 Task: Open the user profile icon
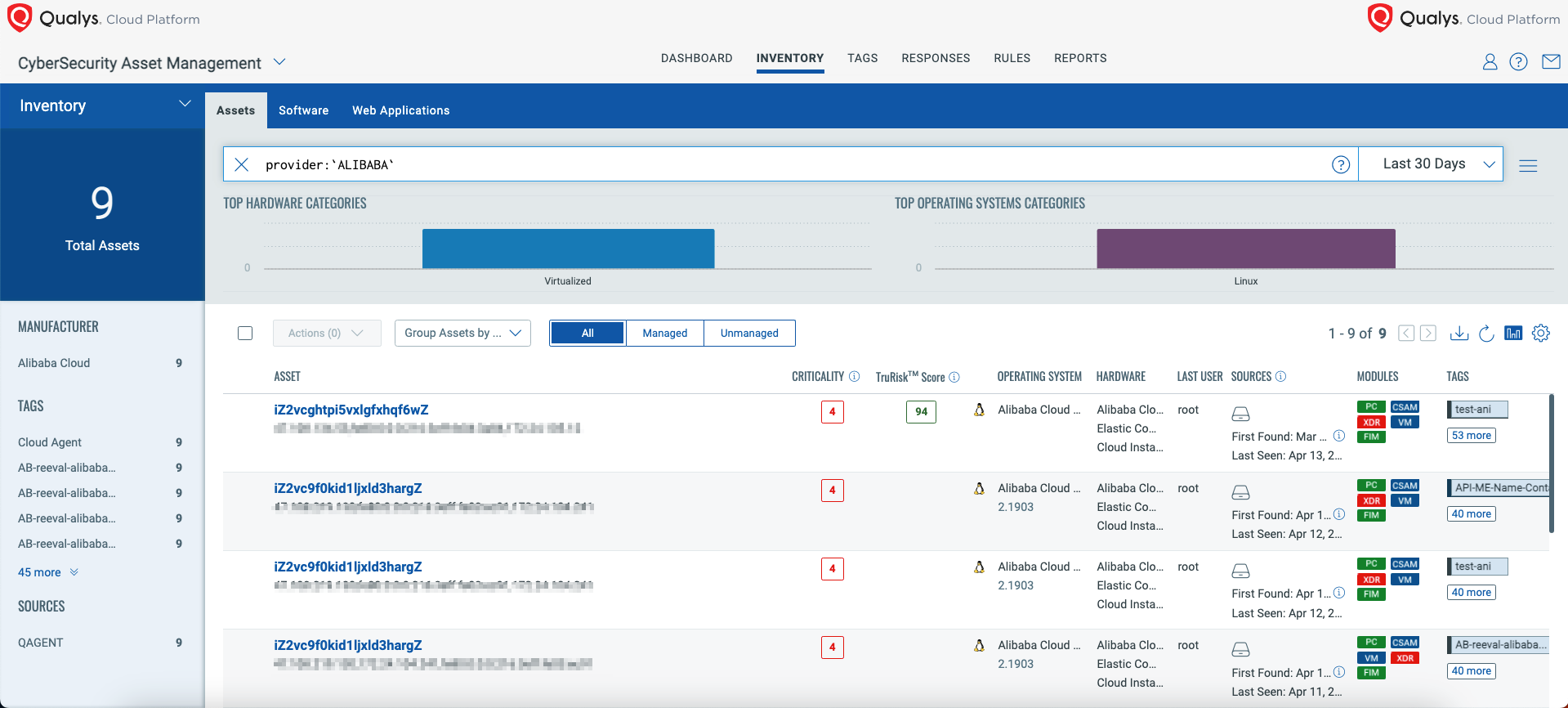click(1490, 62)
